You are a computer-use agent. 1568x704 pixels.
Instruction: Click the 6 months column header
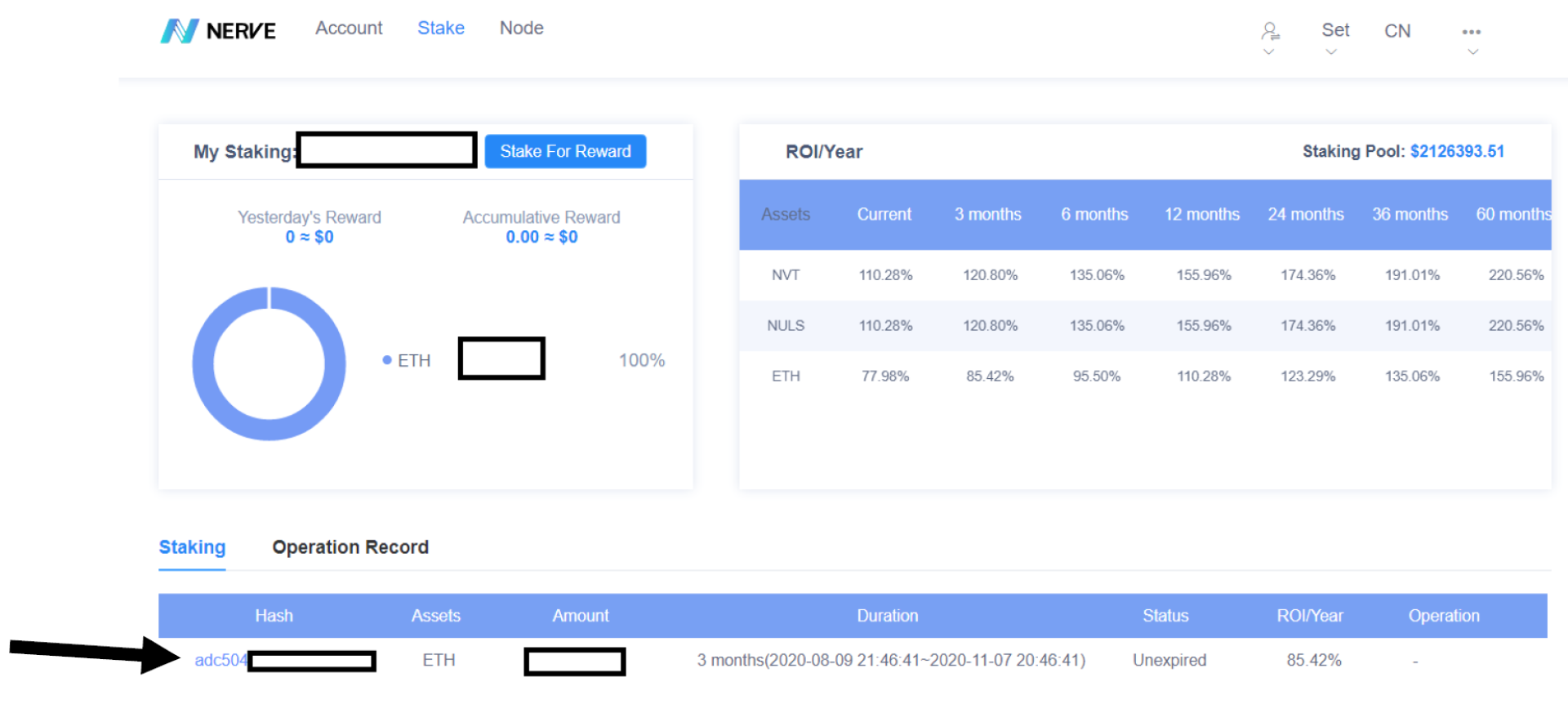1095,214
